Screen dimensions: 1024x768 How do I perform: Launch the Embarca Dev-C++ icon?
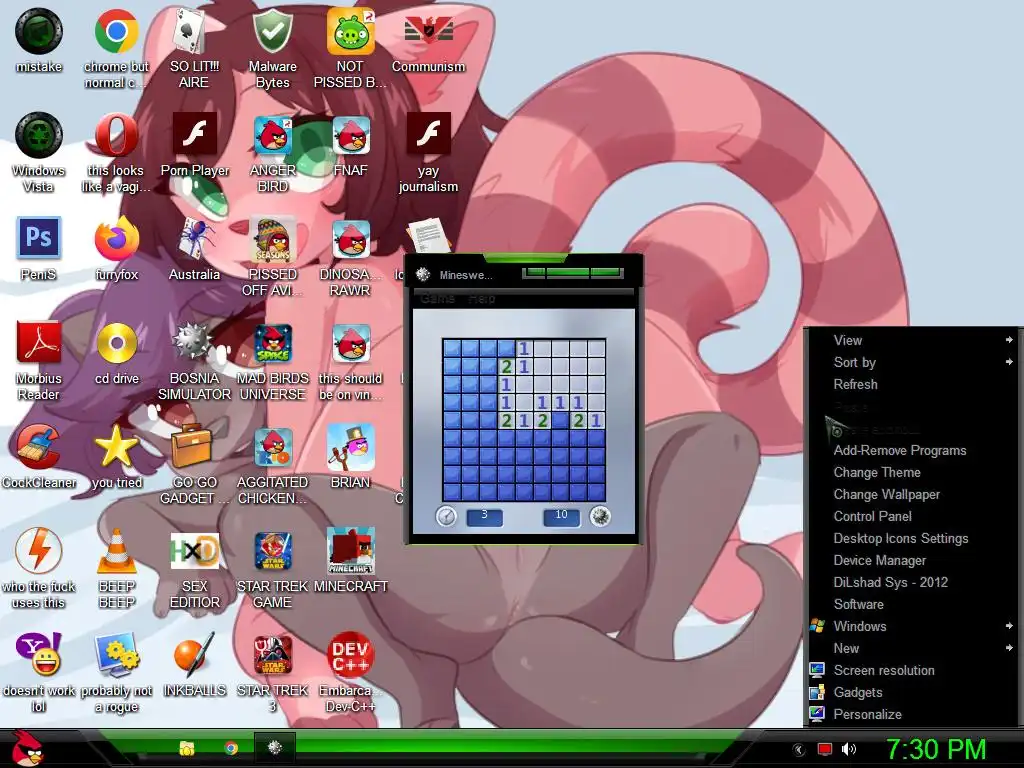click(x=351, y=655)
